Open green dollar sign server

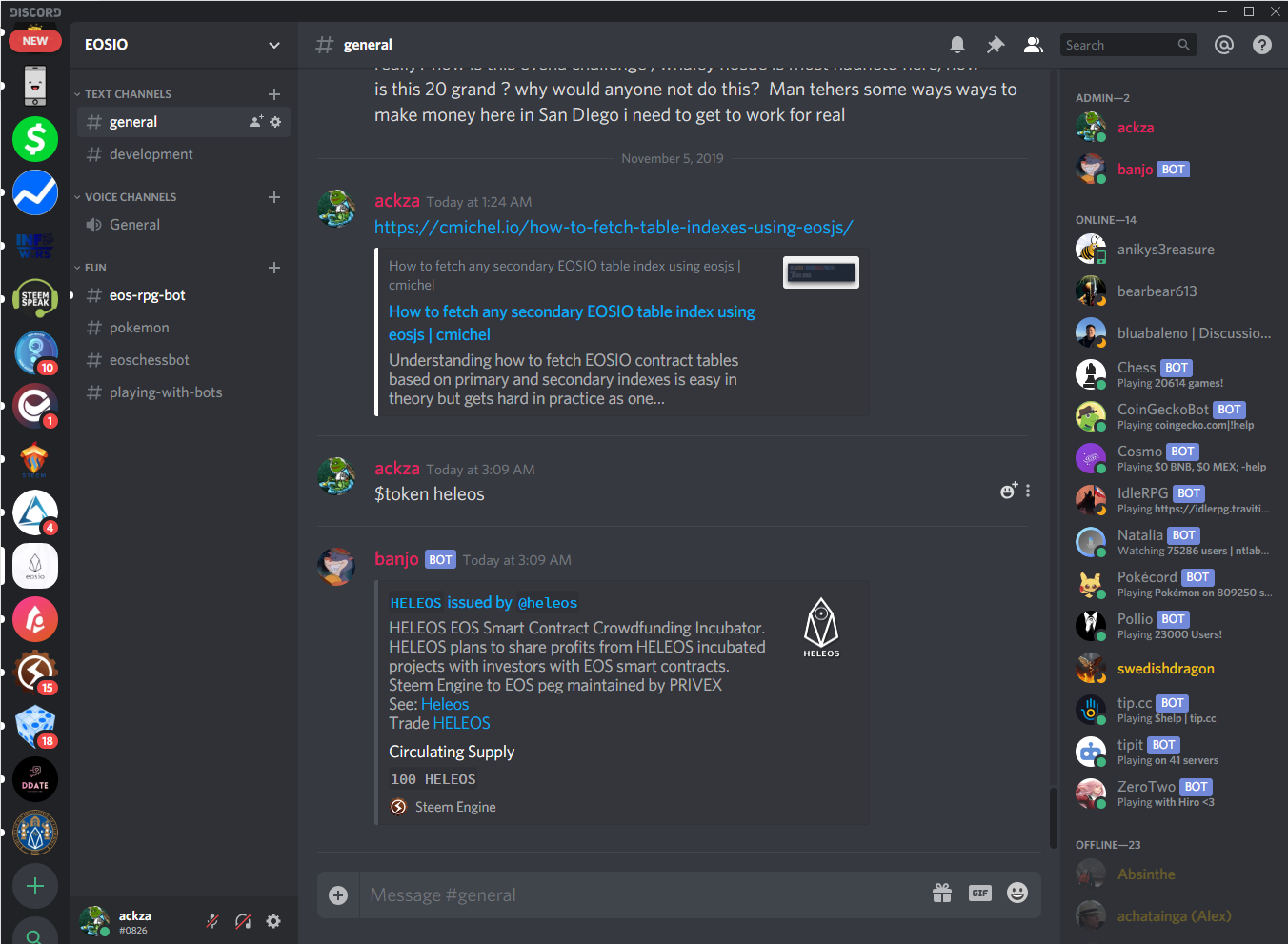pyautogui.click(x=35, y=139)
